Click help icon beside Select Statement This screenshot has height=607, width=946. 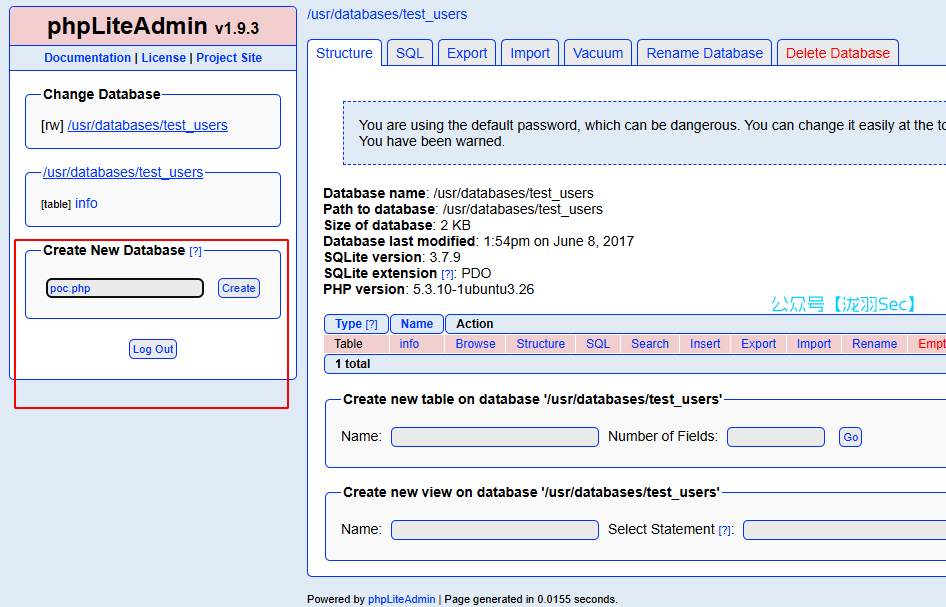pyautogui.click(x=725, y=530)
